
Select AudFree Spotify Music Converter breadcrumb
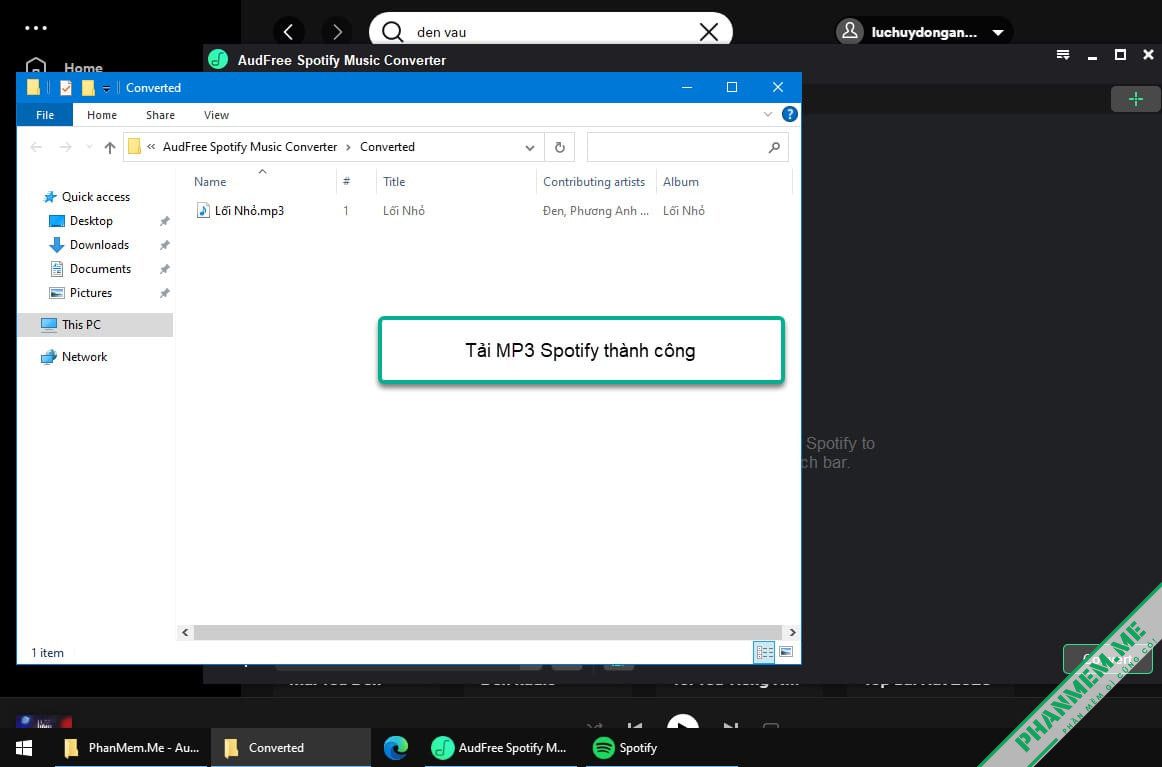click(250, 147)
